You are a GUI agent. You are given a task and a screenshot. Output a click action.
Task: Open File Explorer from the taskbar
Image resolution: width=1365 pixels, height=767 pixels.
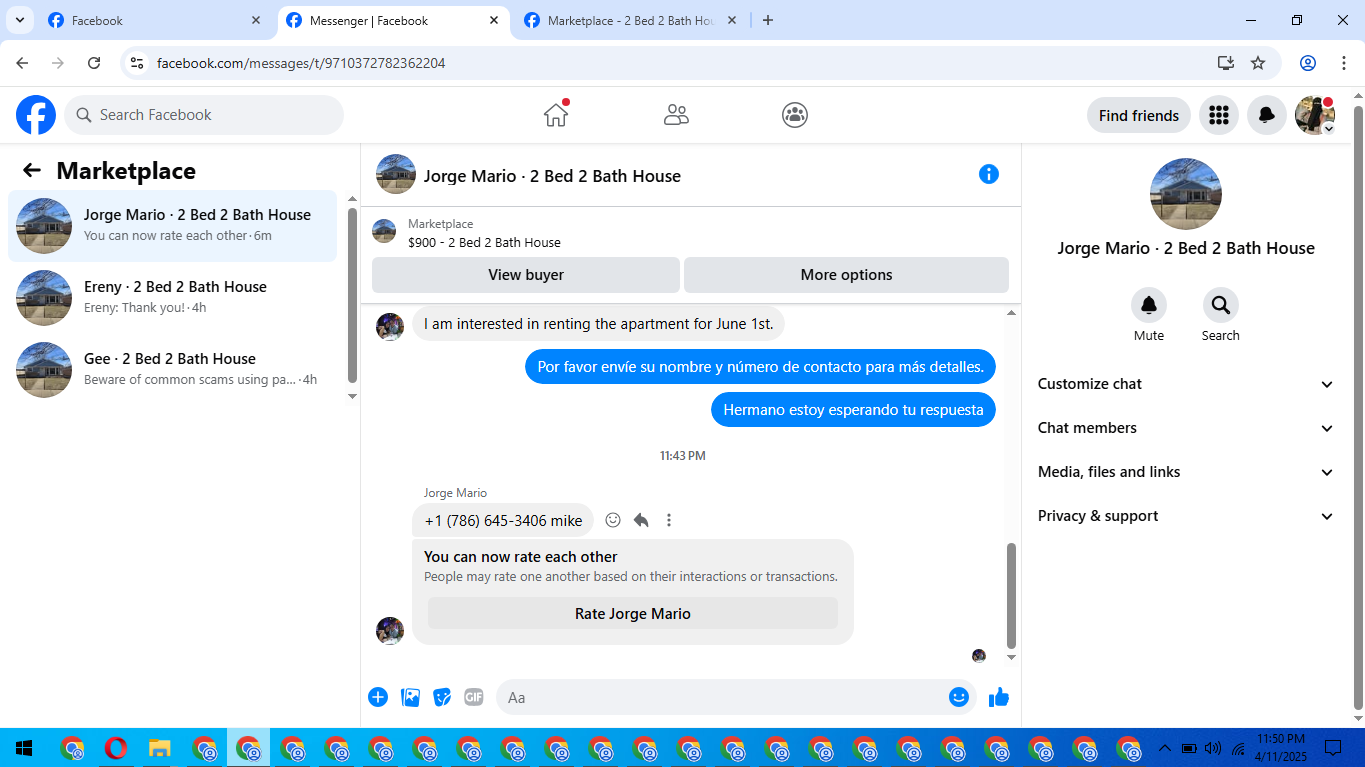[159, 748]
